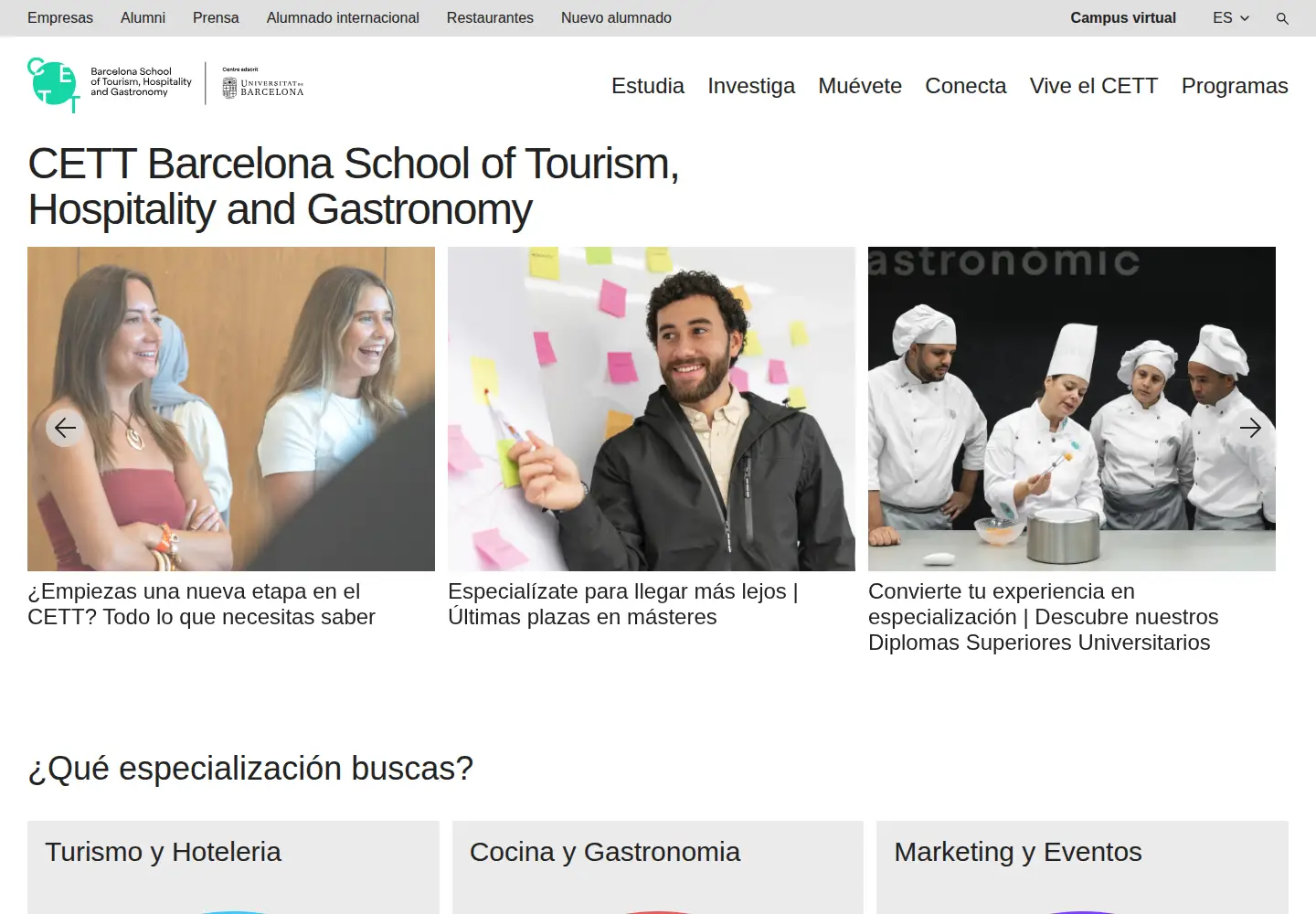1316x914 pixels.
Task: Open the Muévete menu
Action: (860, 86)
